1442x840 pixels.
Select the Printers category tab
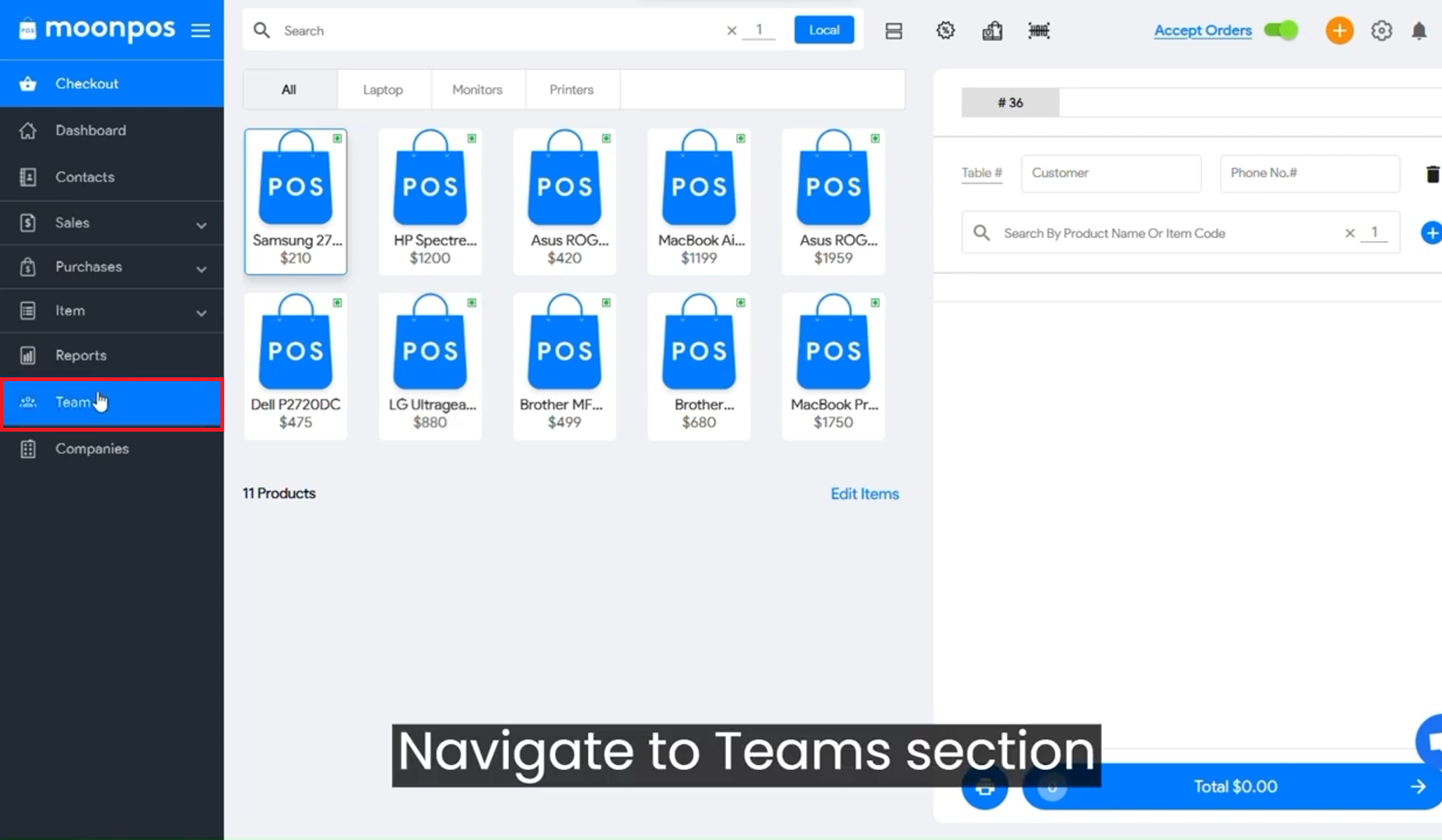[572, 89]
